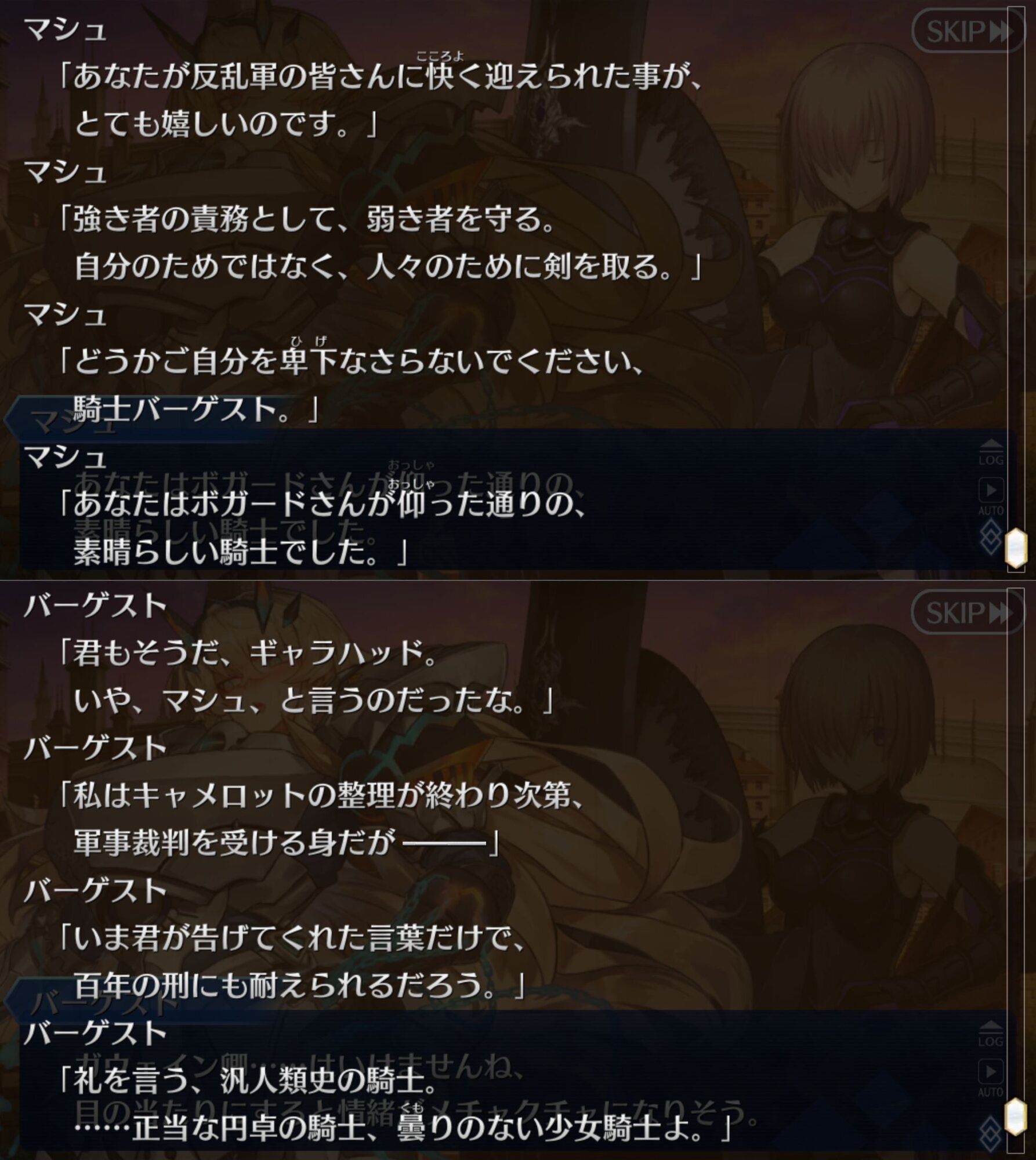Image resolution: width=1036 pixels, height=1160 pixels.
Task: Toggle AUTO play in the マシュ dialogue panel
Action: point(991,497)
